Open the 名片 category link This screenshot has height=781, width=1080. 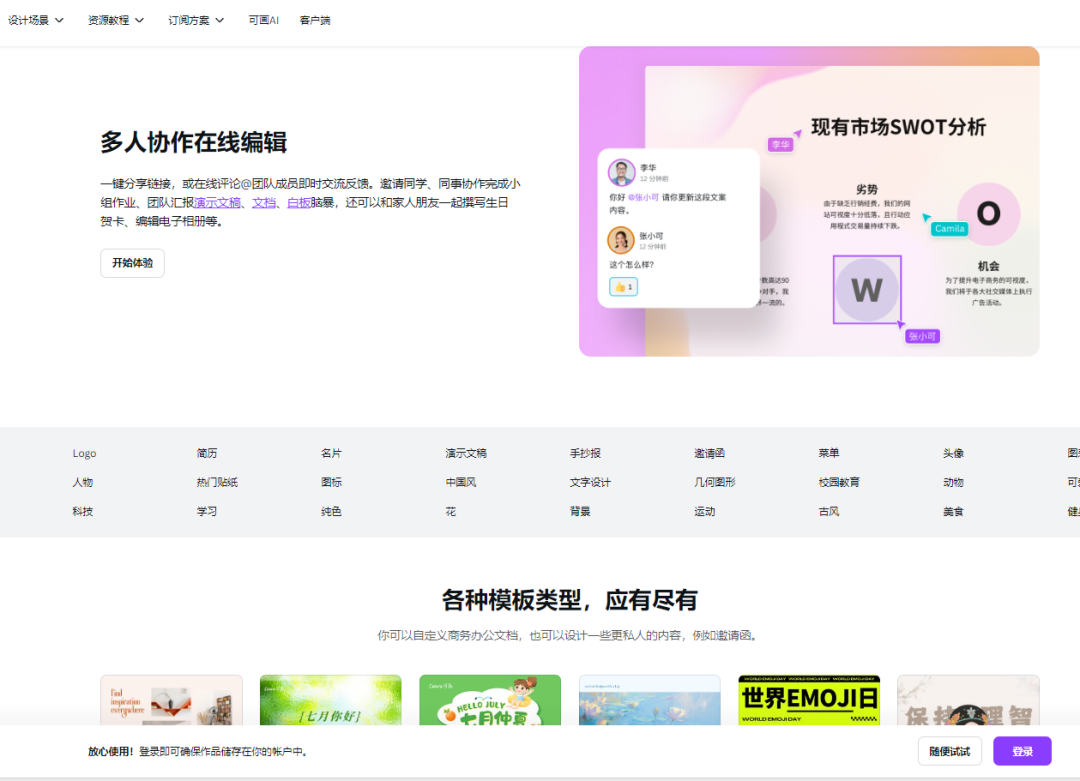point(331,453)
